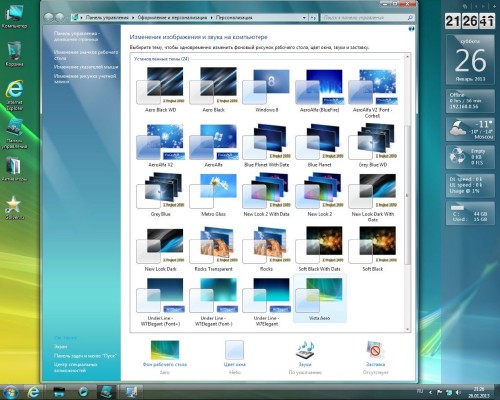Open Центр специальных возможностей link
The width and height of the screenshot is (500, 400).
click(75, 367)
